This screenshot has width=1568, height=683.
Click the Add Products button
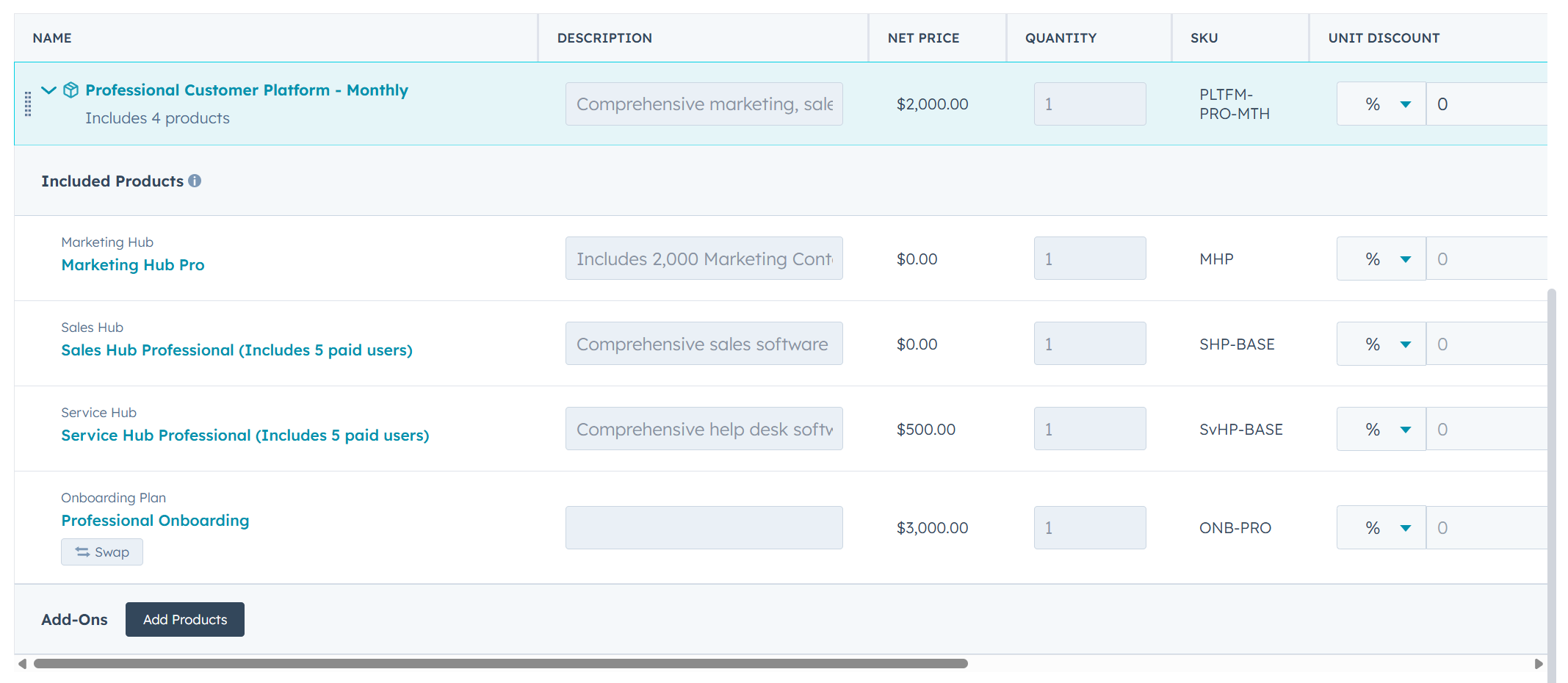click(185, 620)
